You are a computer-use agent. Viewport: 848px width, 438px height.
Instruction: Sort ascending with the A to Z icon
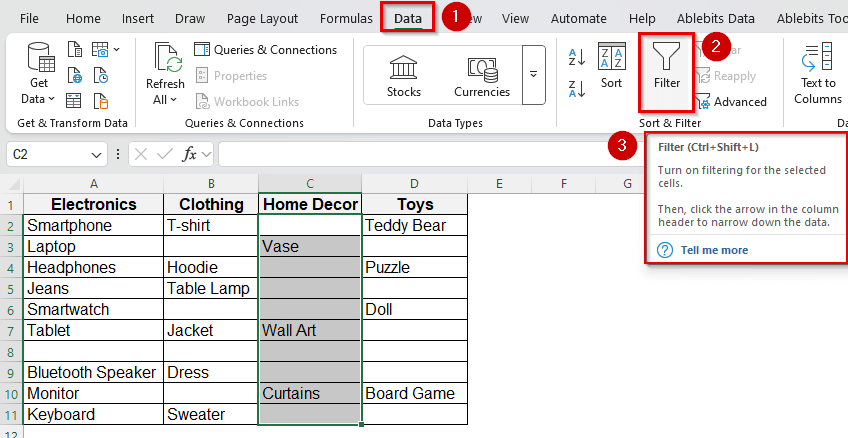[577, 57]
